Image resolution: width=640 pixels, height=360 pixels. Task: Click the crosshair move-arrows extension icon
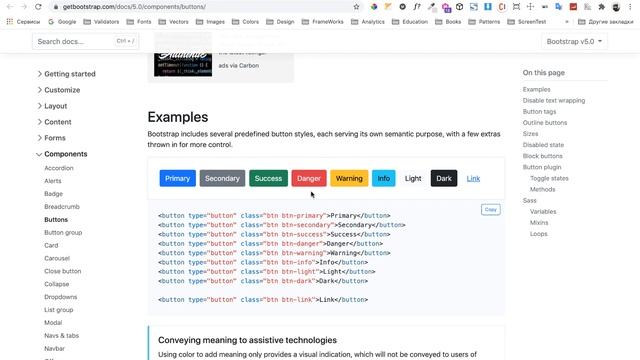click(530, 7)
